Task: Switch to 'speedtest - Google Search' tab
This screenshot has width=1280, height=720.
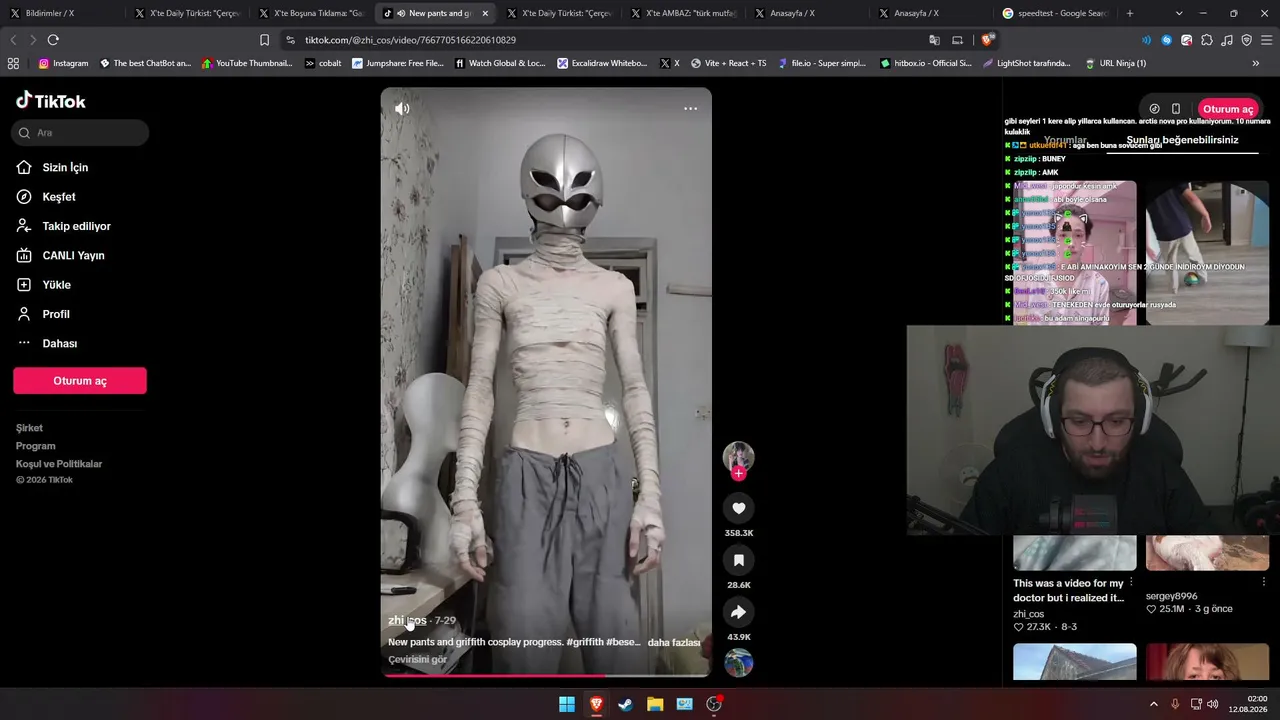Action: [1056, 13]
